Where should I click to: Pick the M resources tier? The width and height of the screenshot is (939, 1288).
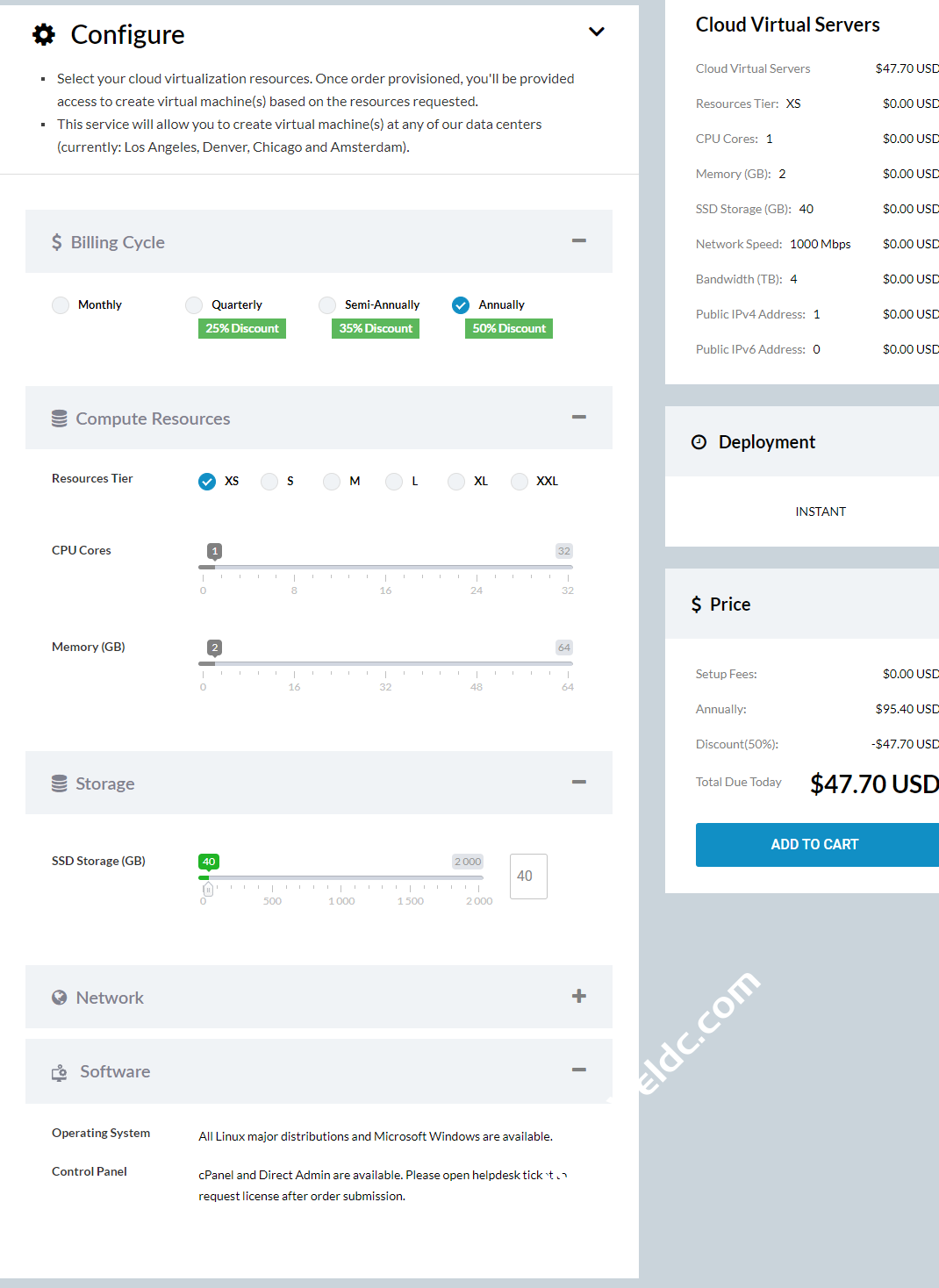pyautogui.click(x=332, y=482)
